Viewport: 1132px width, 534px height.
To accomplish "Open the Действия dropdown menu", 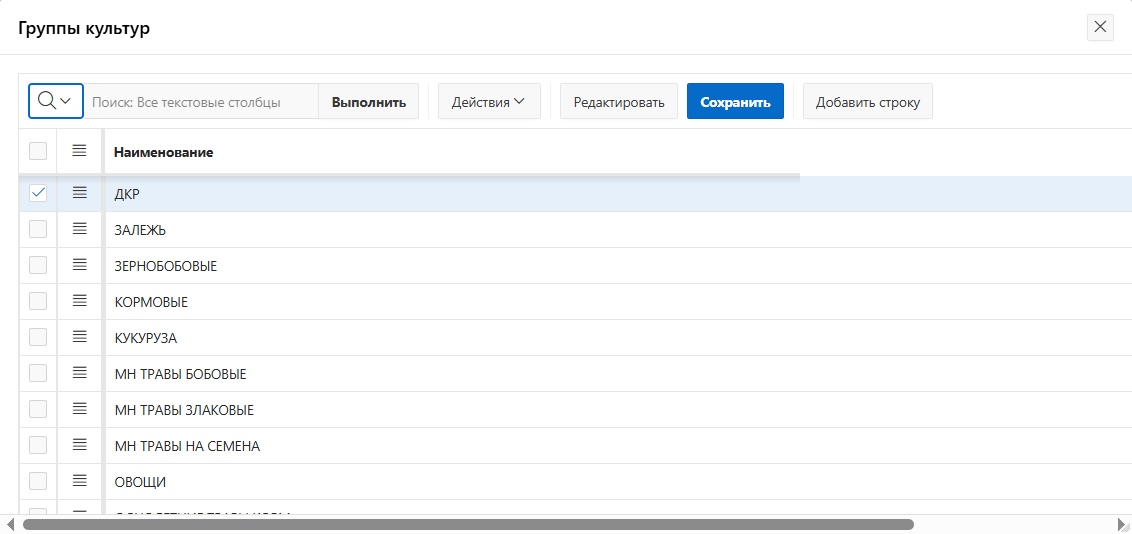I will pos(488,102).
